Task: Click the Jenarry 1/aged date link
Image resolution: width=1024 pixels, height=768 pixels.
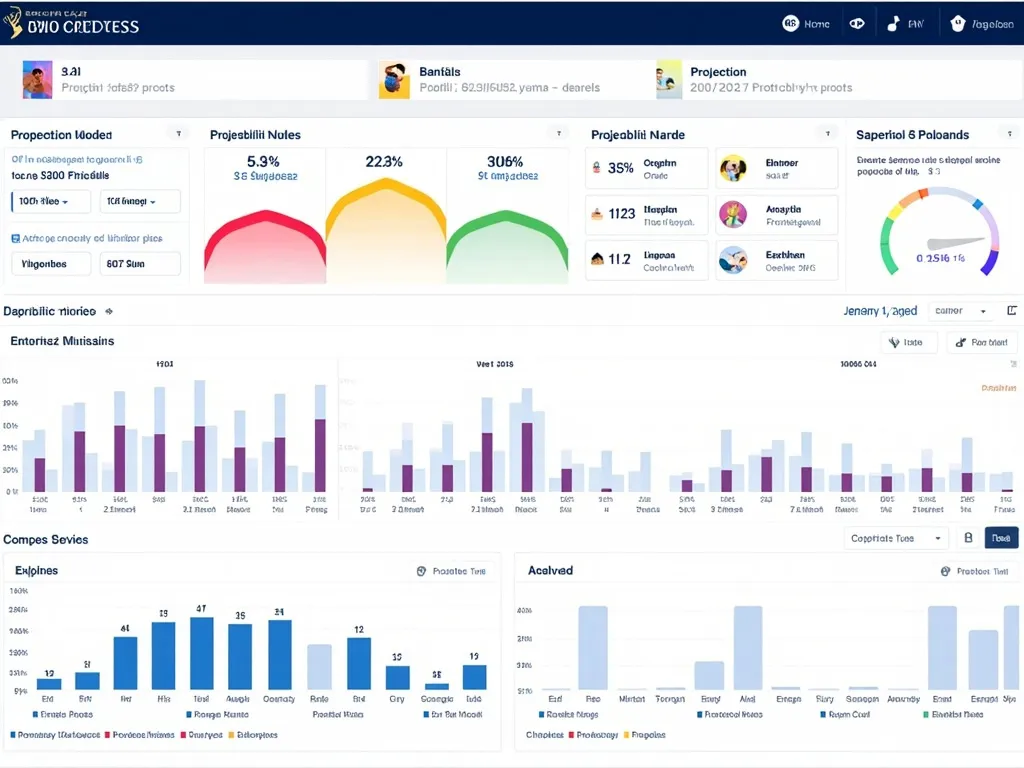Action: tap(880, 311)
